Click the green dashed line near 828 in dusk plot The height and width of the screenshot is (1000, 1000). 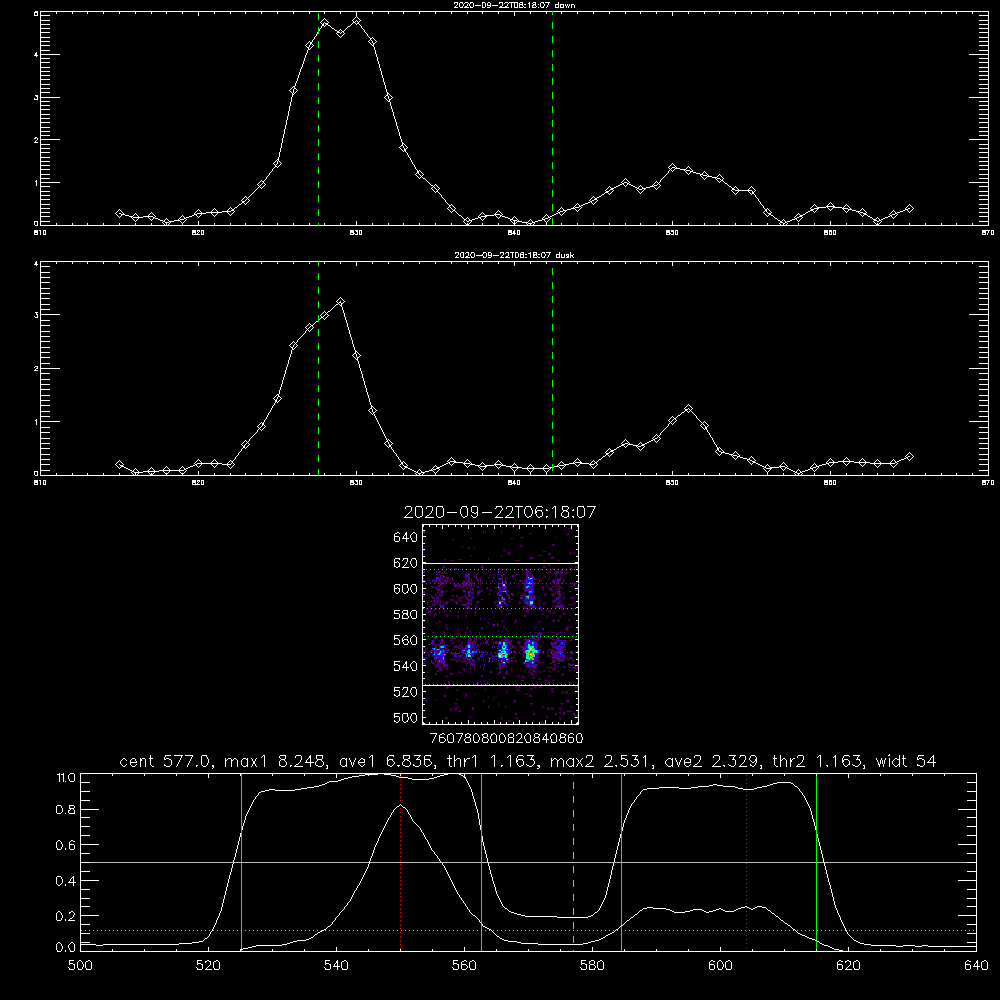tap(318, 369)
